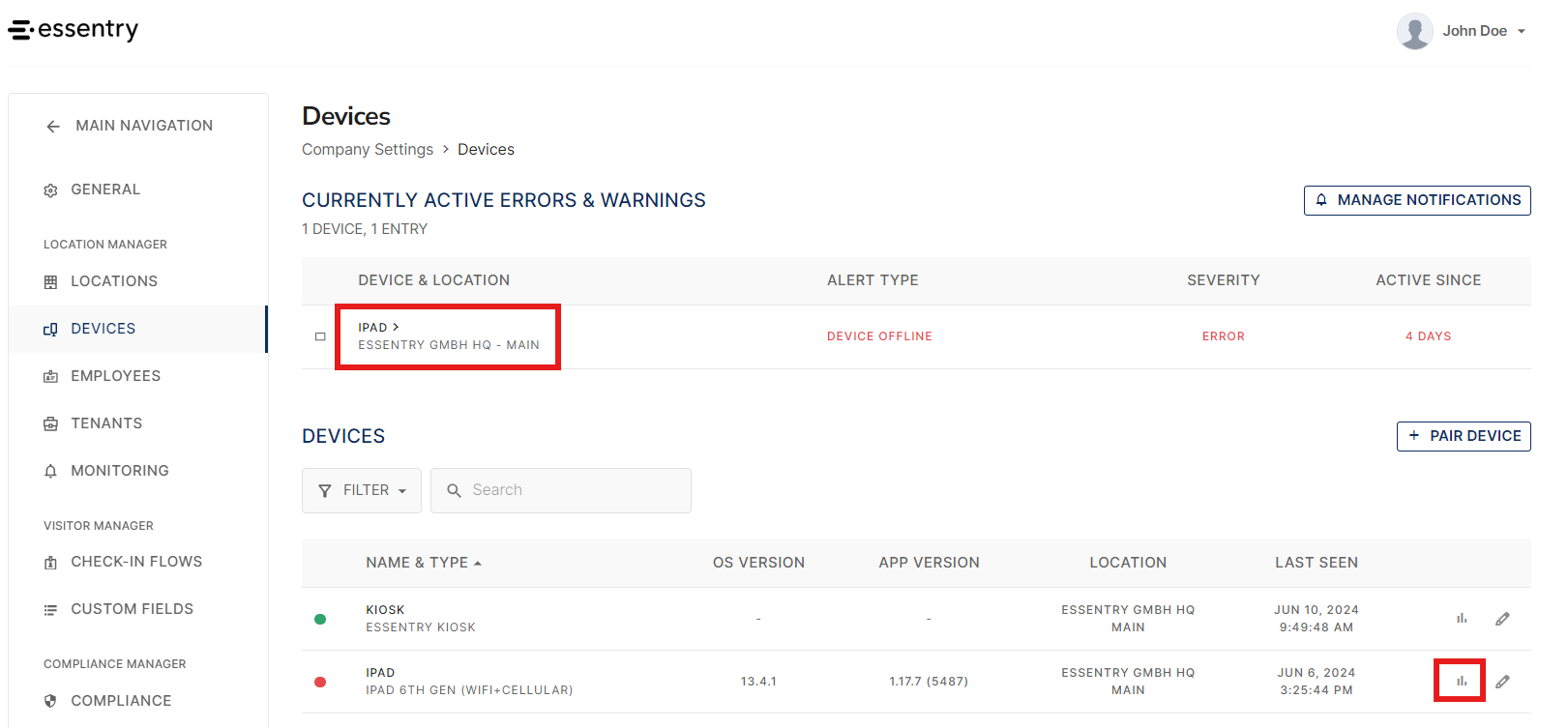The width and height of the screenshot is (1568, 728).
Task: Click Pair Device button
Action: coord(1464,436)
